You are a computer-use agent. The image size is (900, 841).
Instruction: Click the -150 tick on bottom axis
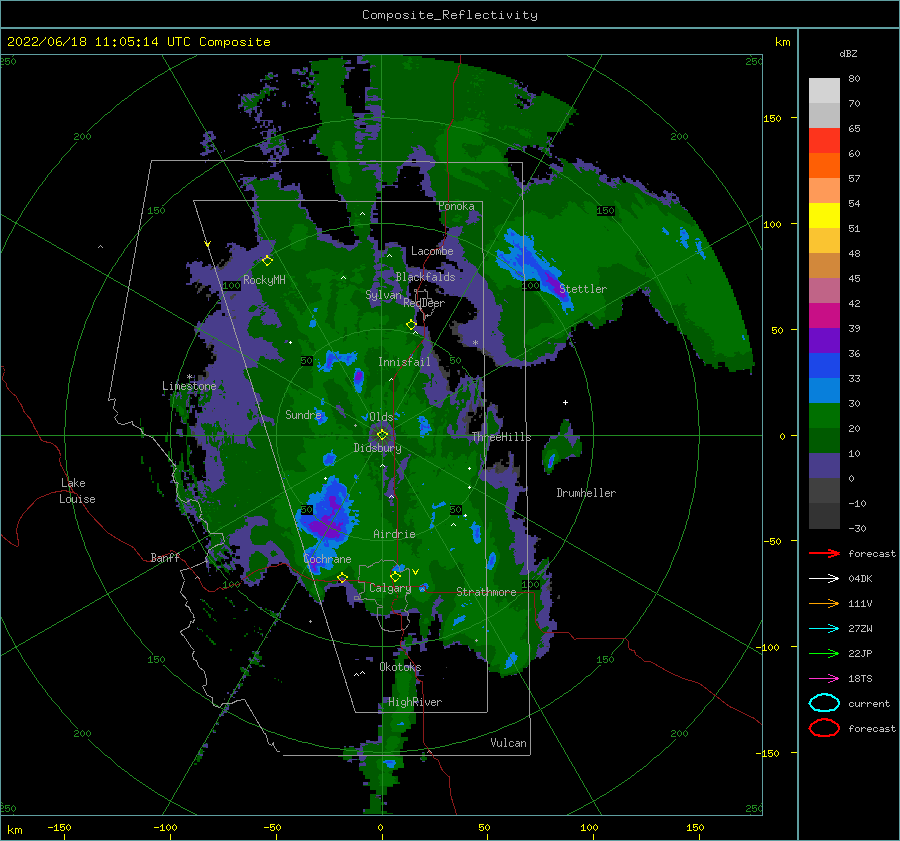59,827
